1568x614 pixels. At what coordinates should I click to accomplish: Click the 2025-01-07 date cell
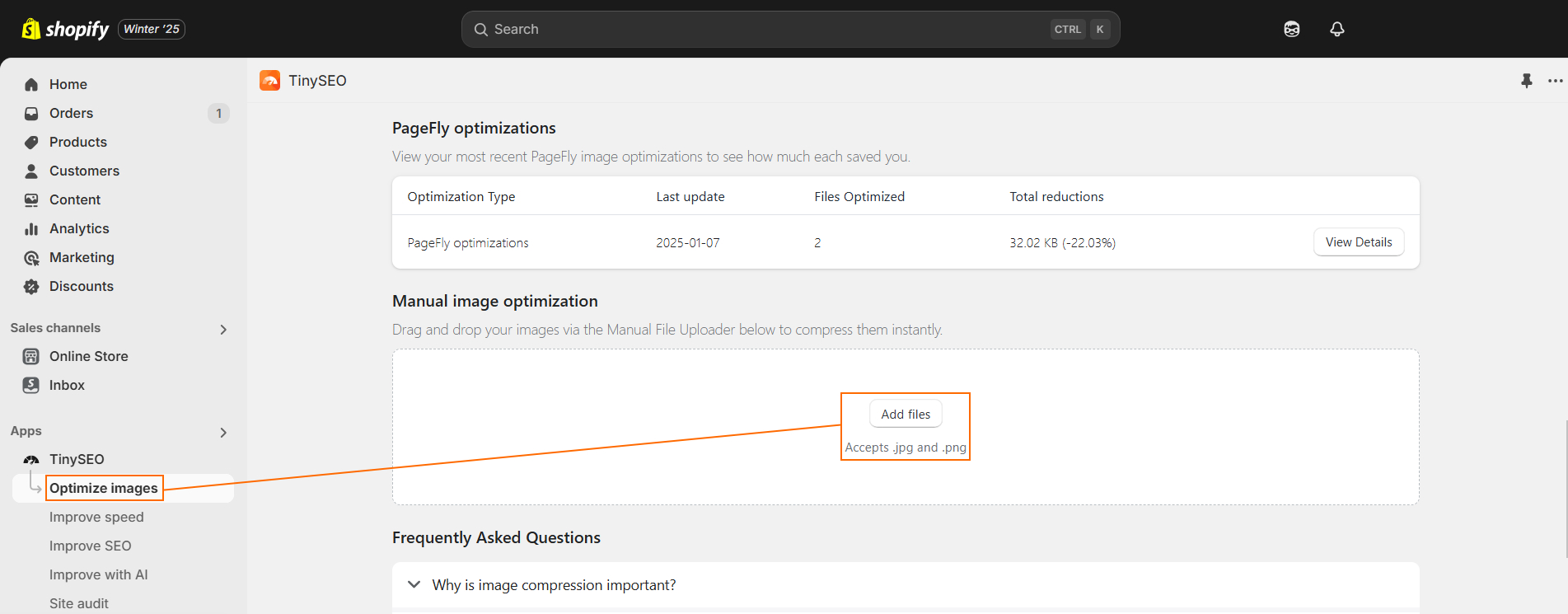click(x=688, y=243)
